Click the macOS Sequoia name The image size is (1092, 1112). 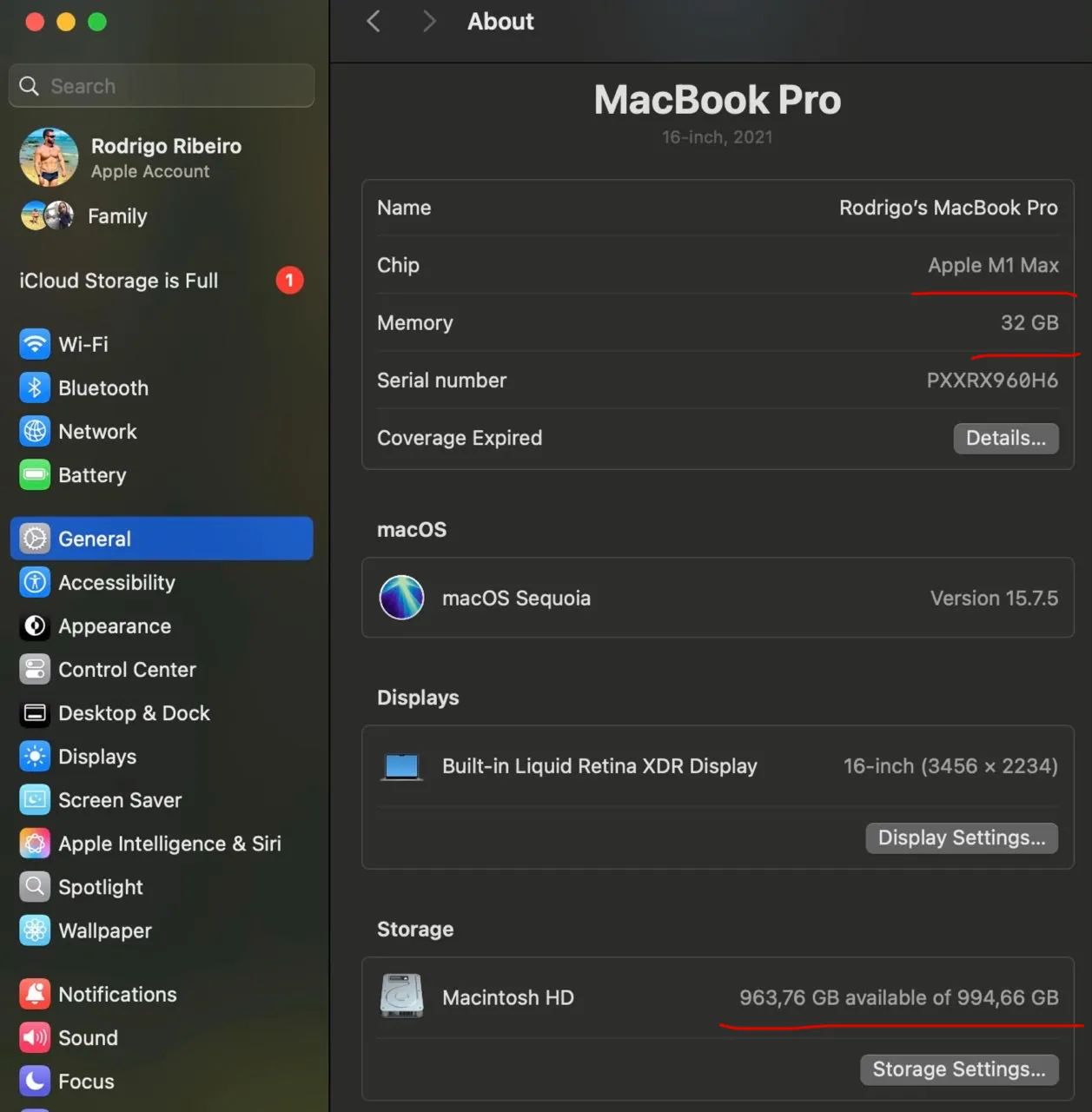516,598
